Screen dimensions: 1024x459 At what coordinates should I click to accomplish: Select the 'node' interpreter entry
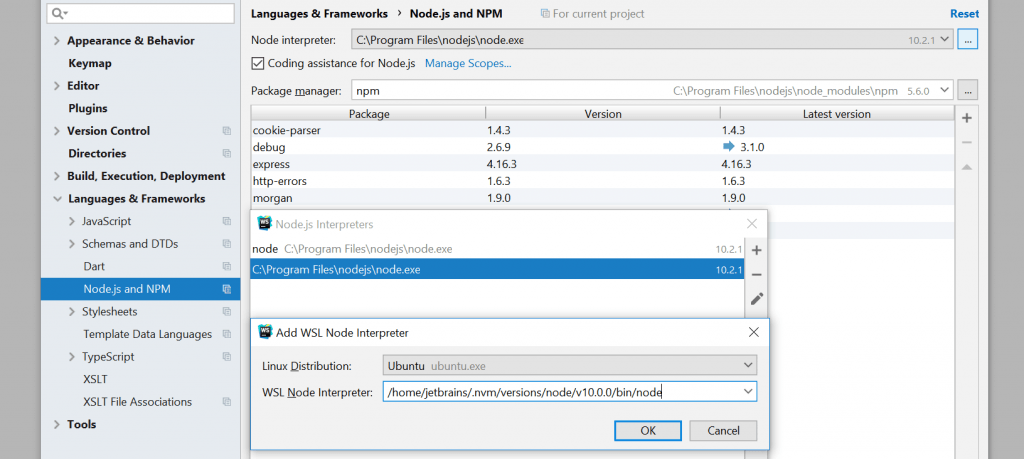point(497,249)
